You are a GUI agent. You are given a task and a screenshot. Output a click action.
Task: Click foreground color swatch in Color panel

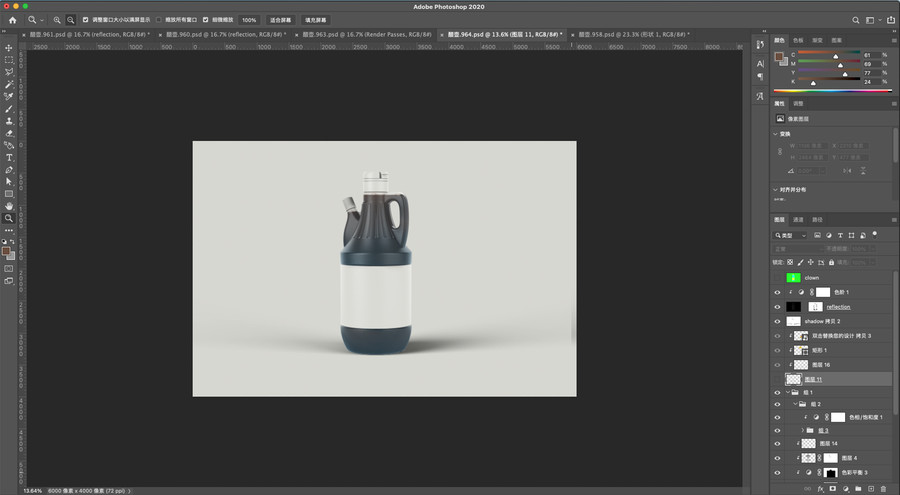click(x=779, y=56)
